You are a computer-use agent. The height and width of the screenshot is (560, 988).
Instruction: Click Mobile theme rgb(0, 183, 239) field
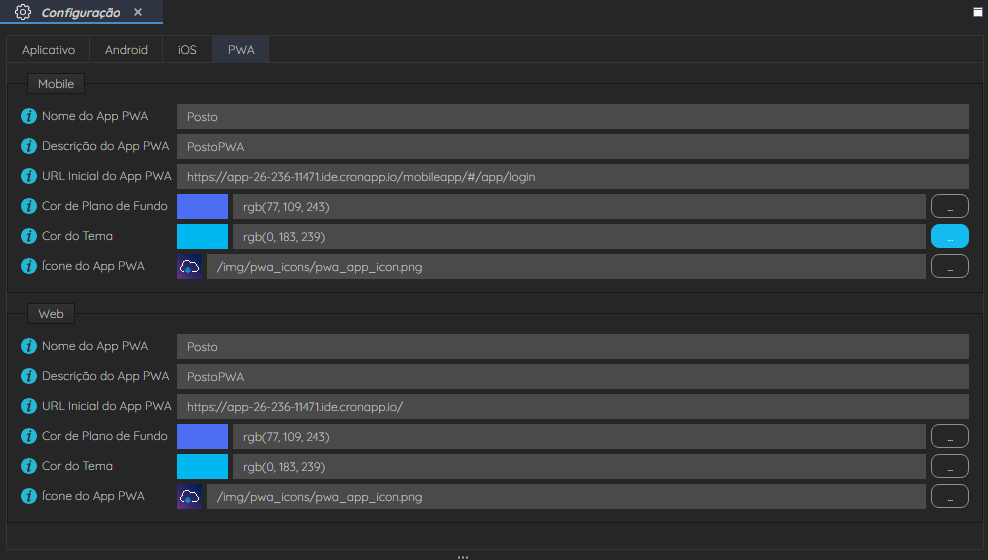(579, 237)
